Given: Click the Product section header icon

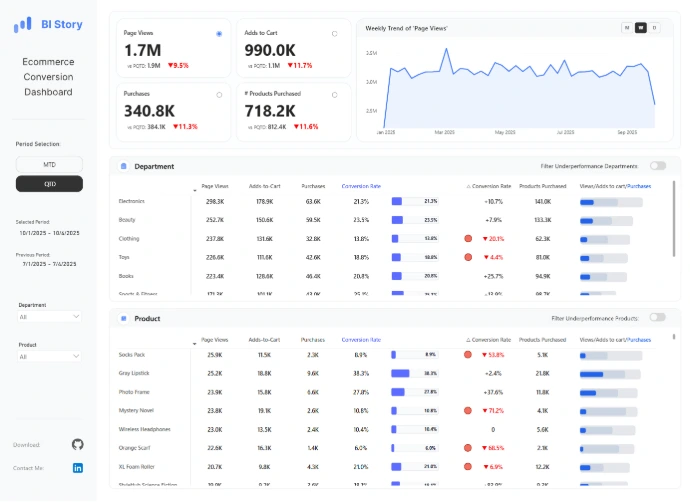Looking at the screenshot, I should [123, 318].
